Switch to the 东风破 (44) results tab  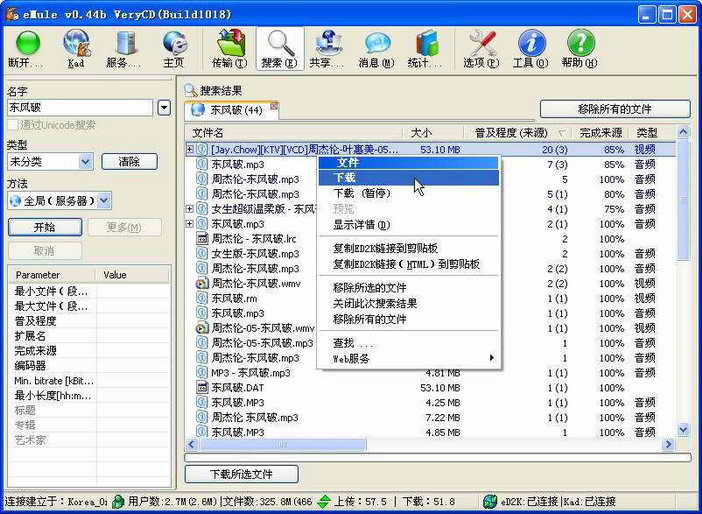tap(228, 109)
